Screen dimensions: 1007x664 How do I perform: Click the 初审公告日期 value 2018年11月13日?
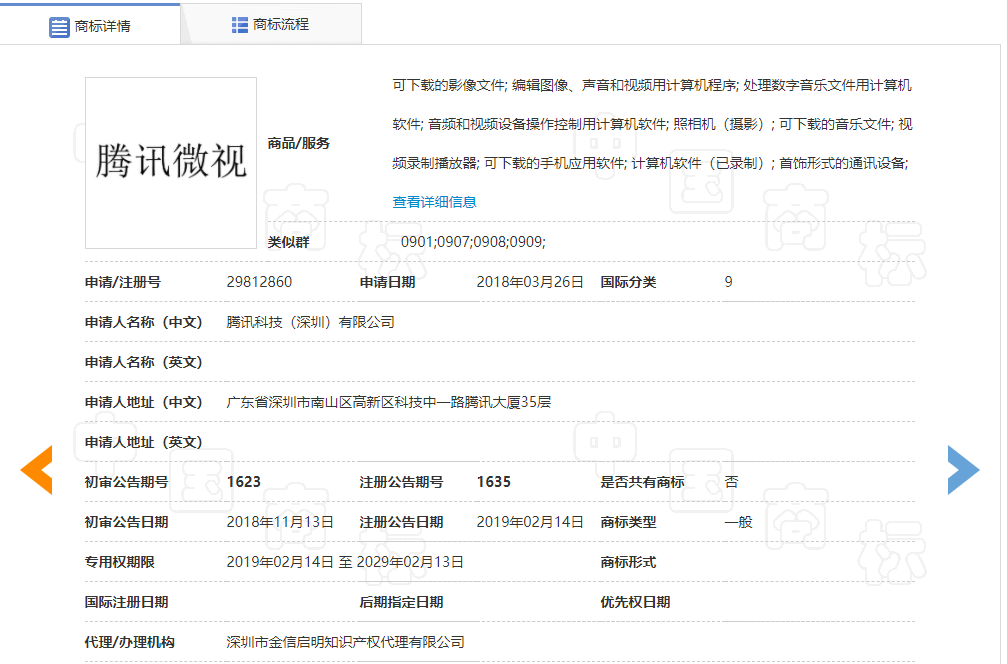pos(280,522)
